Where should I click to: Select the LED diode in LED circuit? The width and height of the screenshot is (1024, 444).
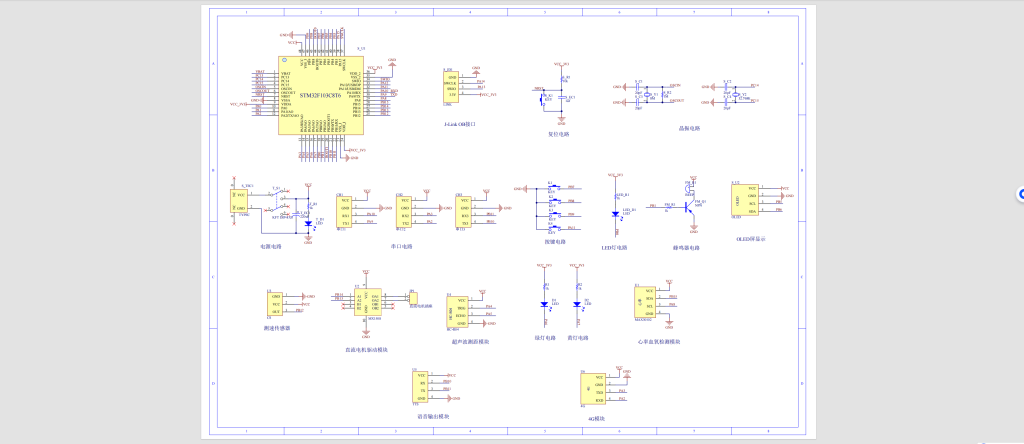(614, 213)
